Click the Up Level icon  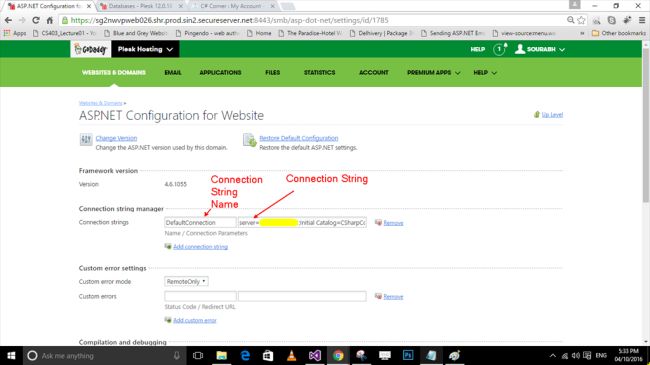tap(537, 114)
